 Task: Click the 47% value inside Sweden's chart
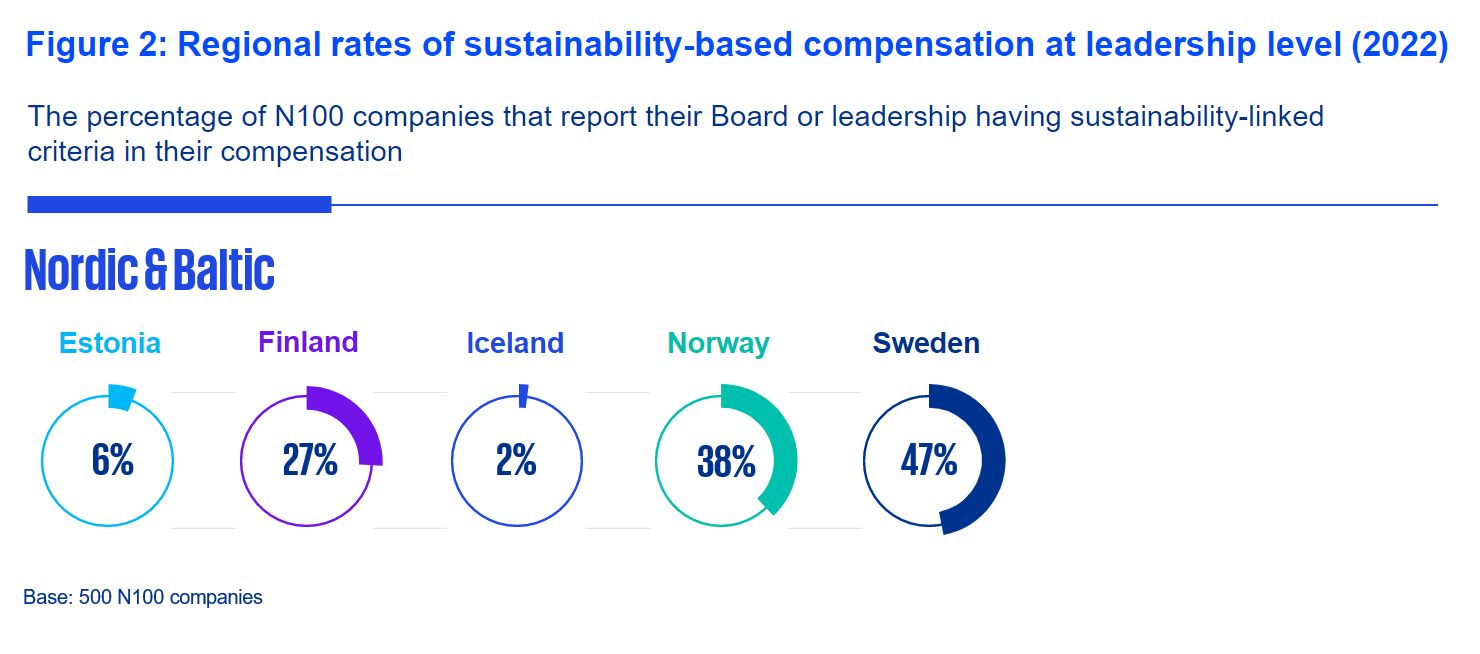(928, 461)
